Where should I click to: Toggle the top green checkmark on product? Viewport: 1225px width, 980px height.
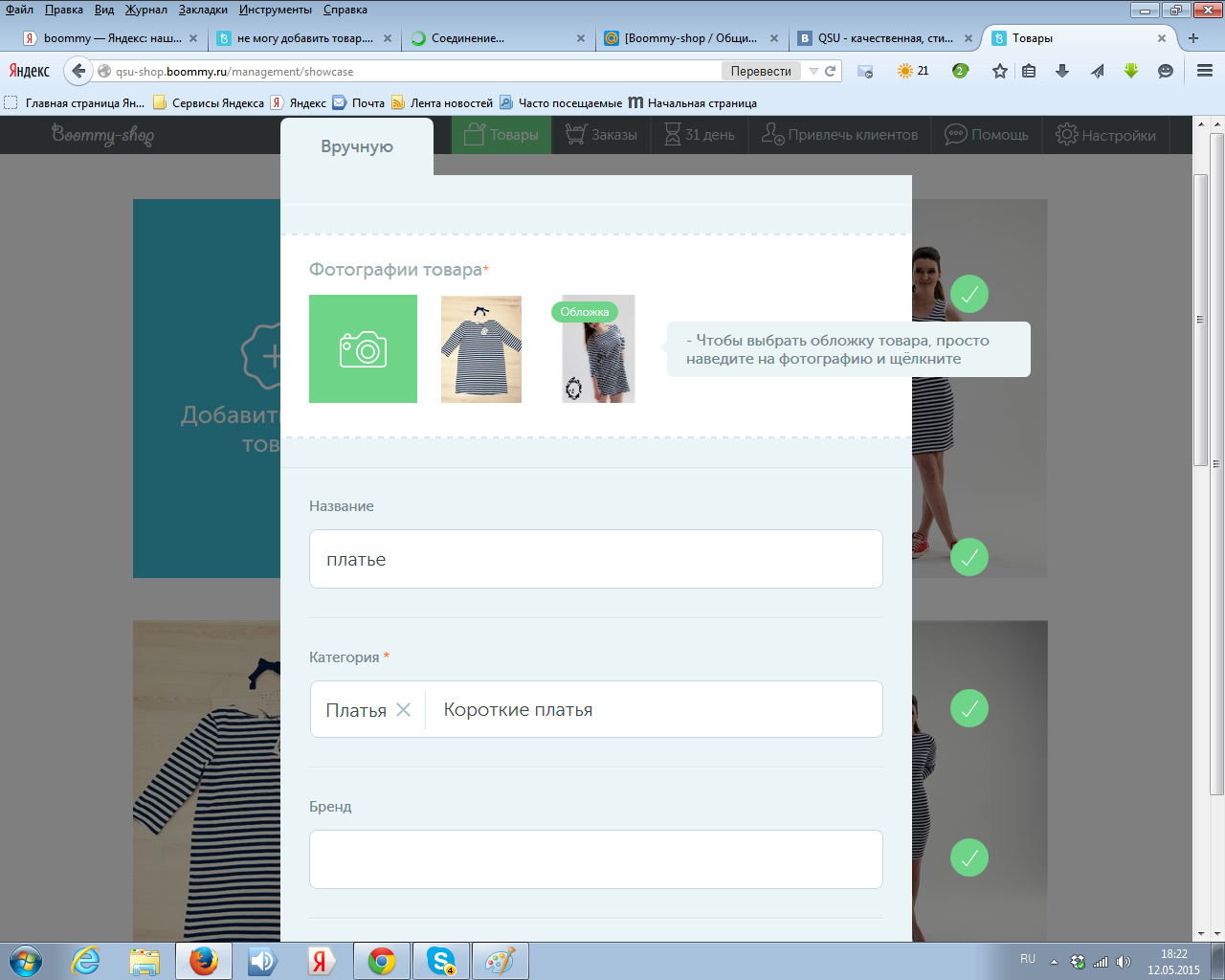pos(969,294)
